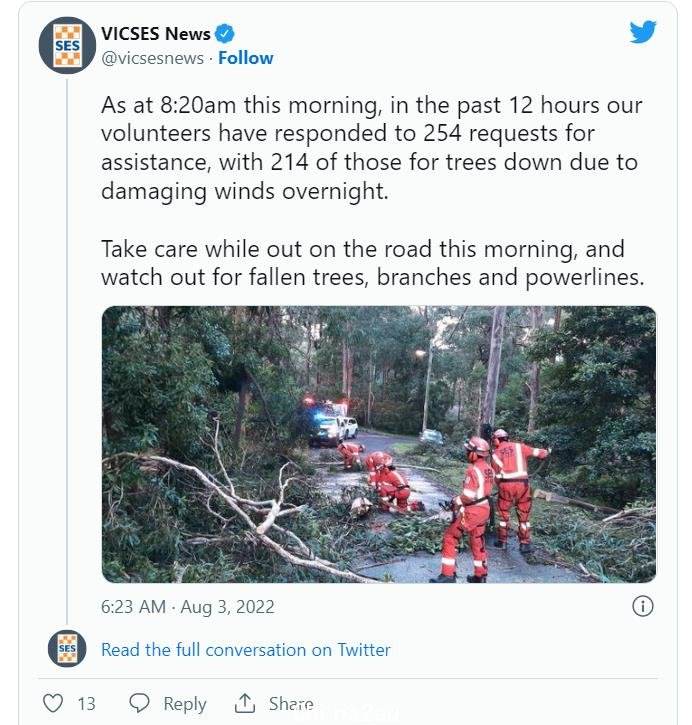692x725 pixels.
Task: Open Read the full conversation on Twitter
Action: (x=245, y=650)
